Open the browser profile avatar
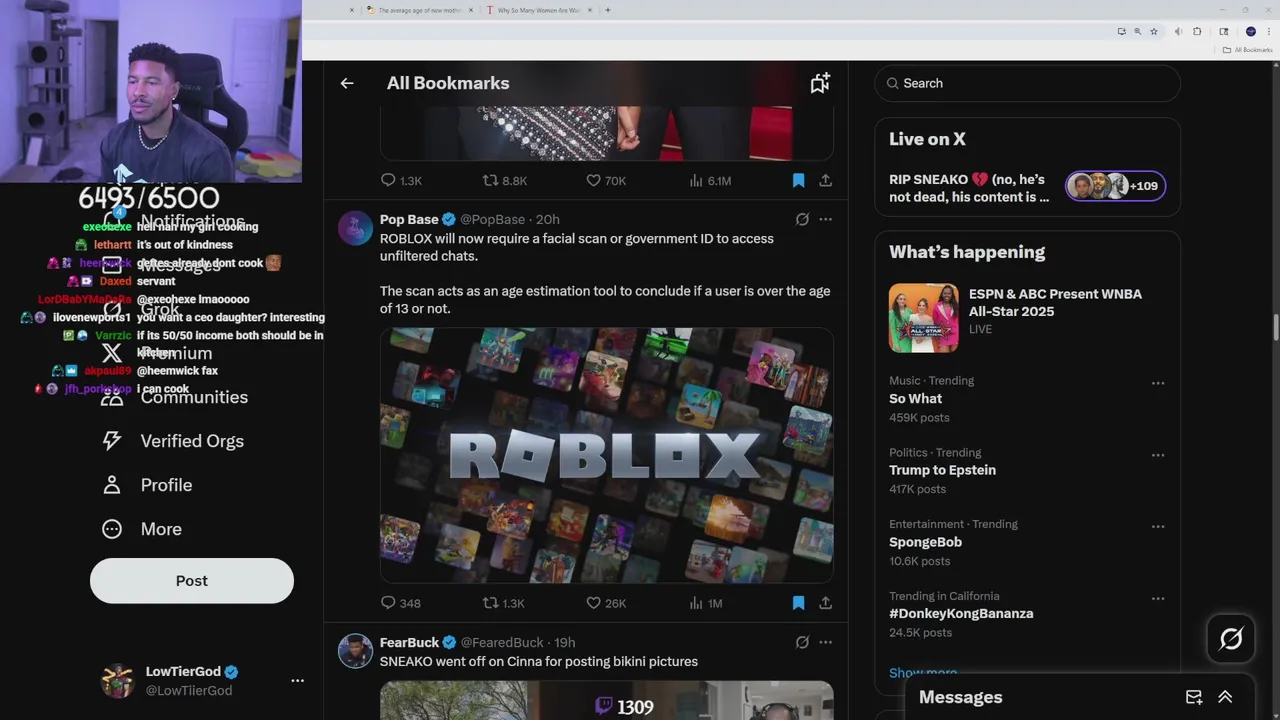The height and width of the screenshot is (720, 1280). pyautogui.click(x=1251, y=32)
